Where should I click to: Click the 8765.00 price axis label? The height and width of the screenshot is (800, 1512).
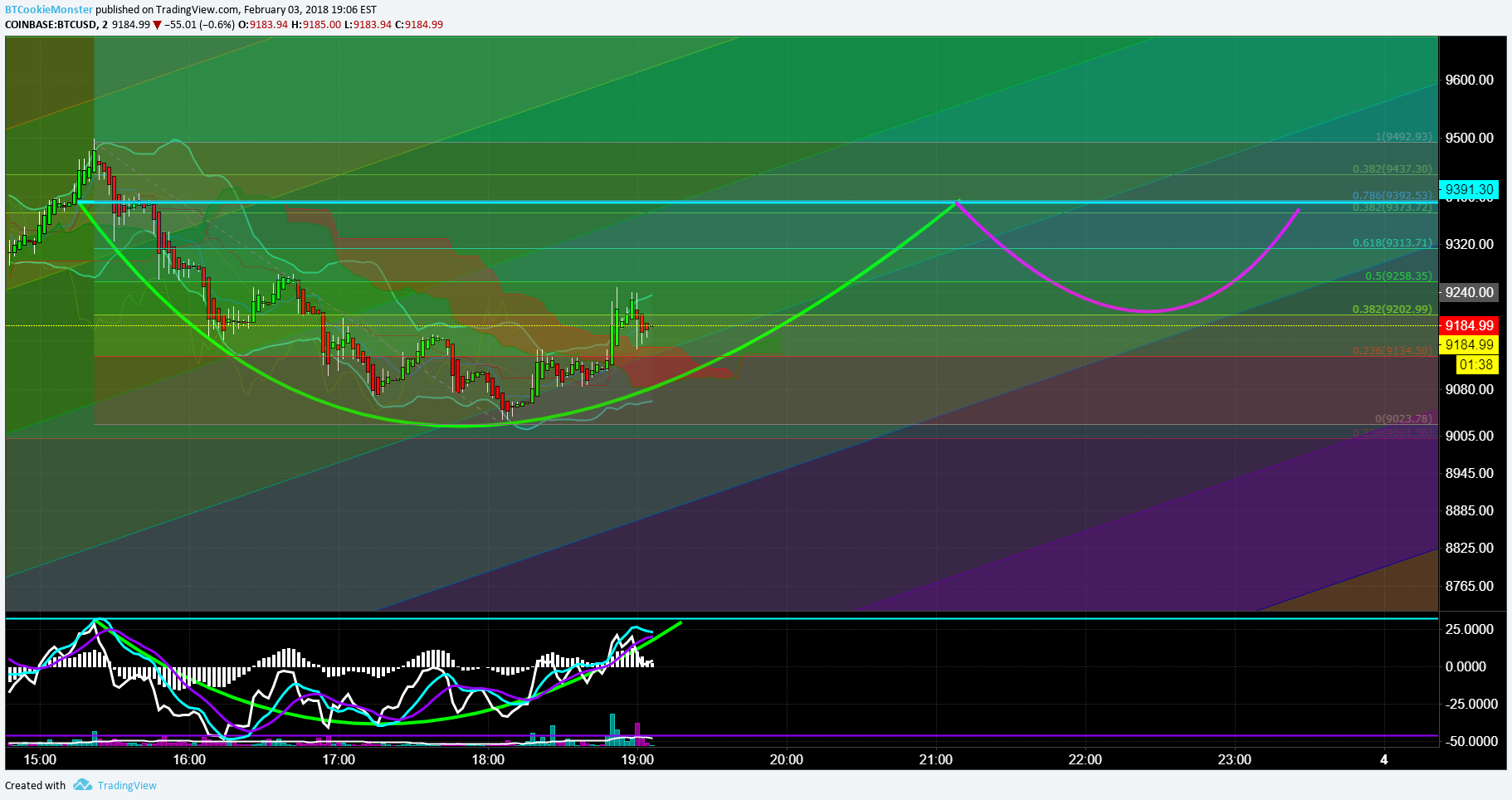click(1469, 586)
